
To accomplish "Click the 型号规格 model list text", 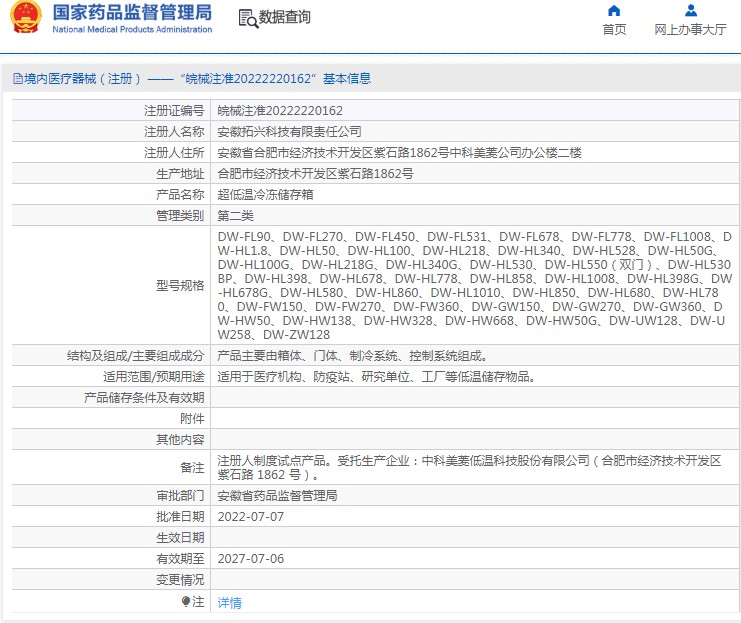I will 474,286.
